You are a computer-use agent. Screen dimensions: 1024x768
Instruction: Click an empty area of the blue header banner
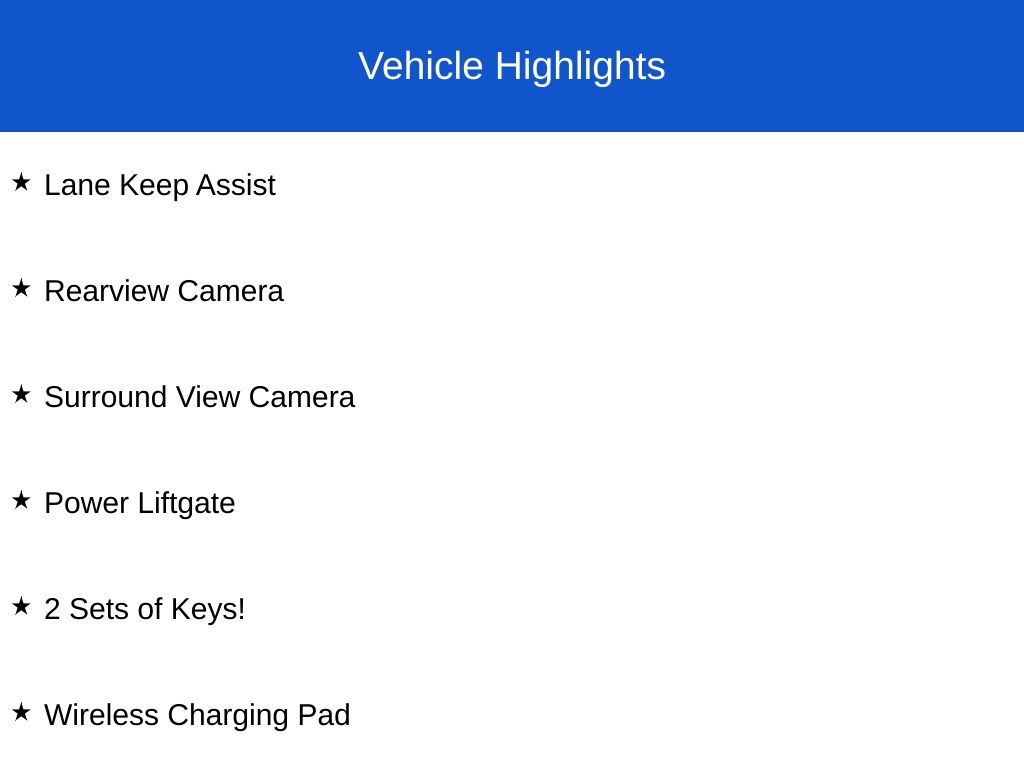[x=850, y=66]
